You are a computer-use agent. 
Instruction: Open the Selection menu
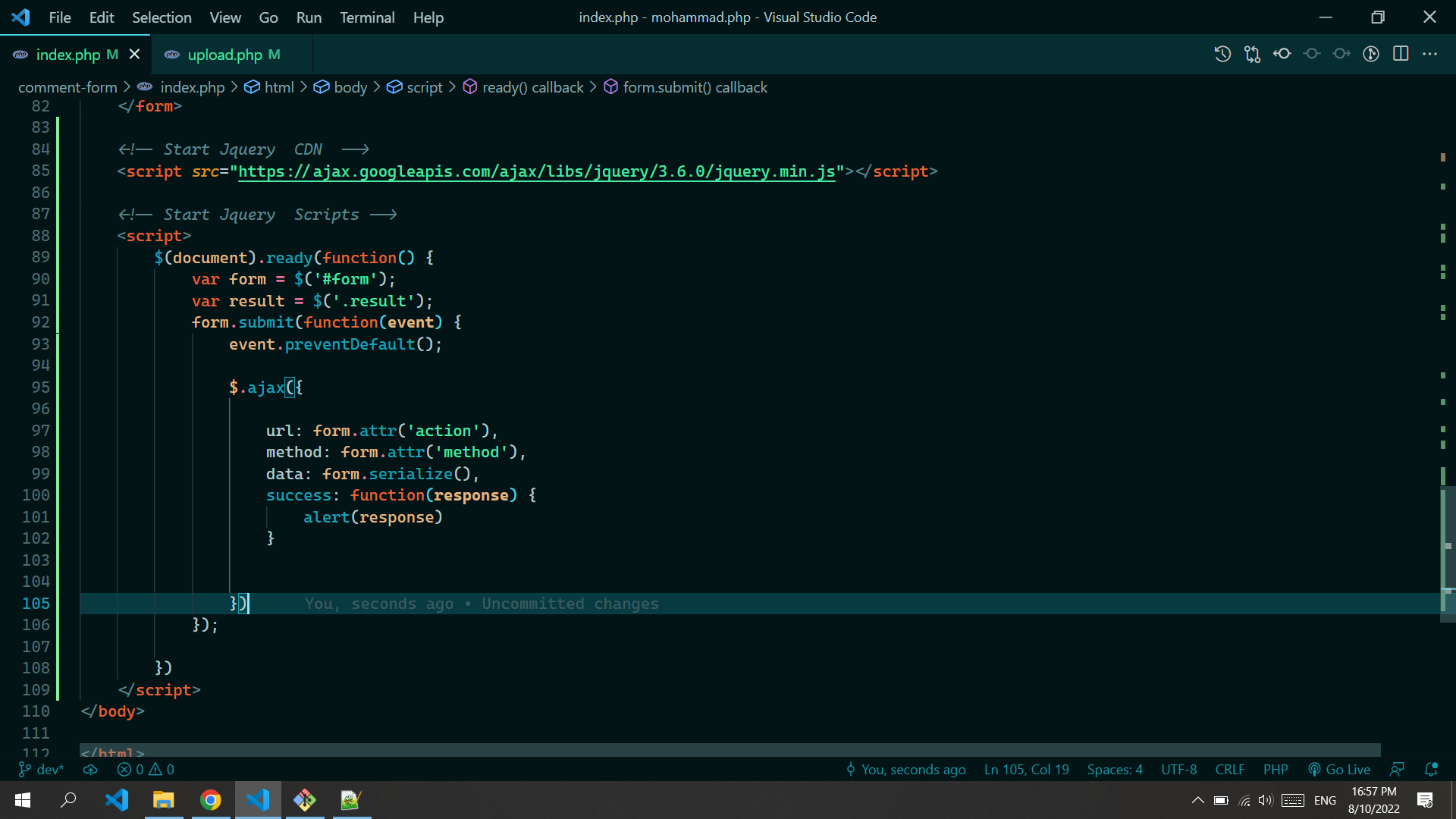click(x=162, y=17)
